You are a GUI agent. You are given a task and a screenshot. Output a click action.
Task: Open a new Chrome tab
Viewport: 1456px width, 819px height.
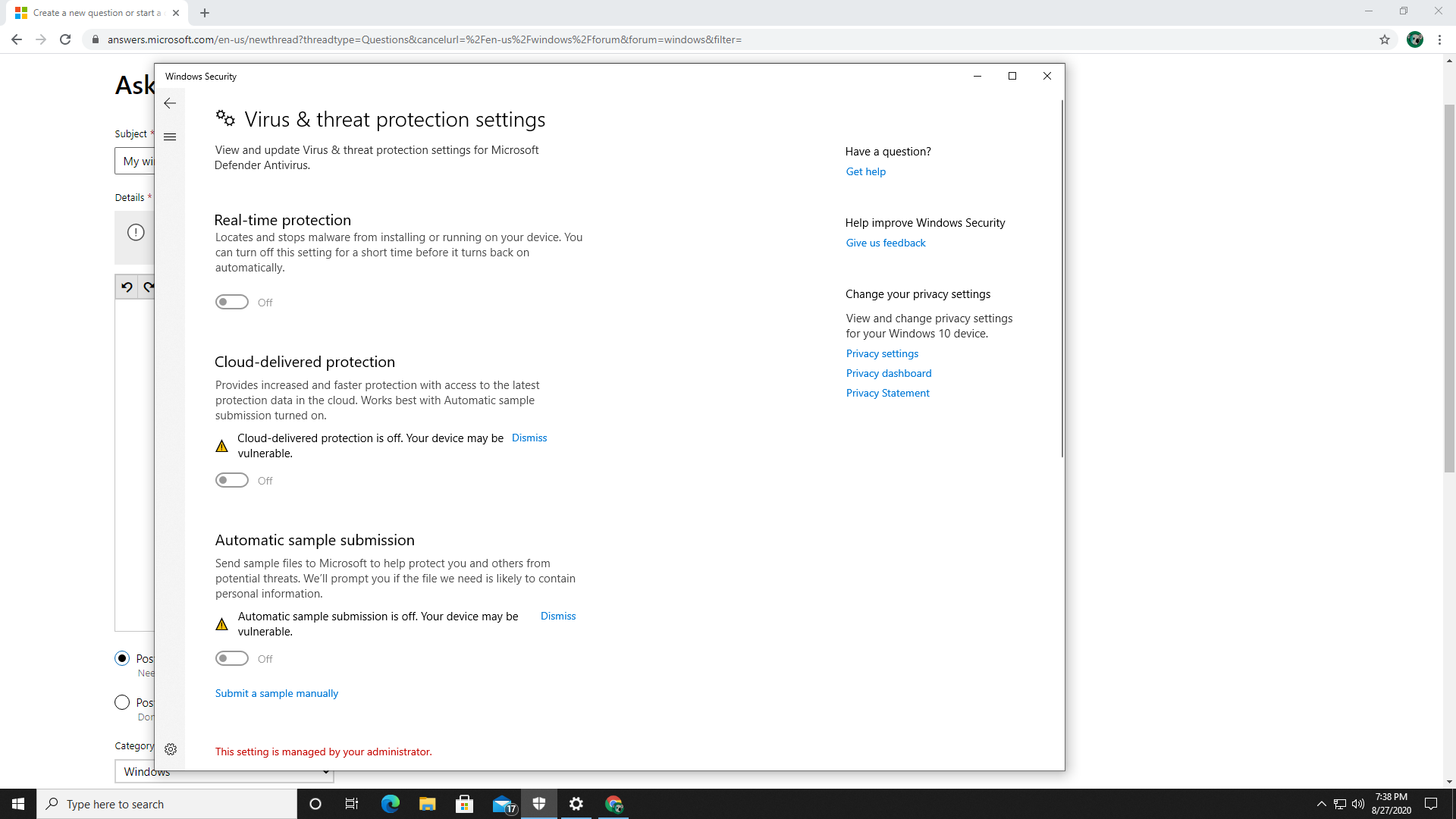coord(205,13)
